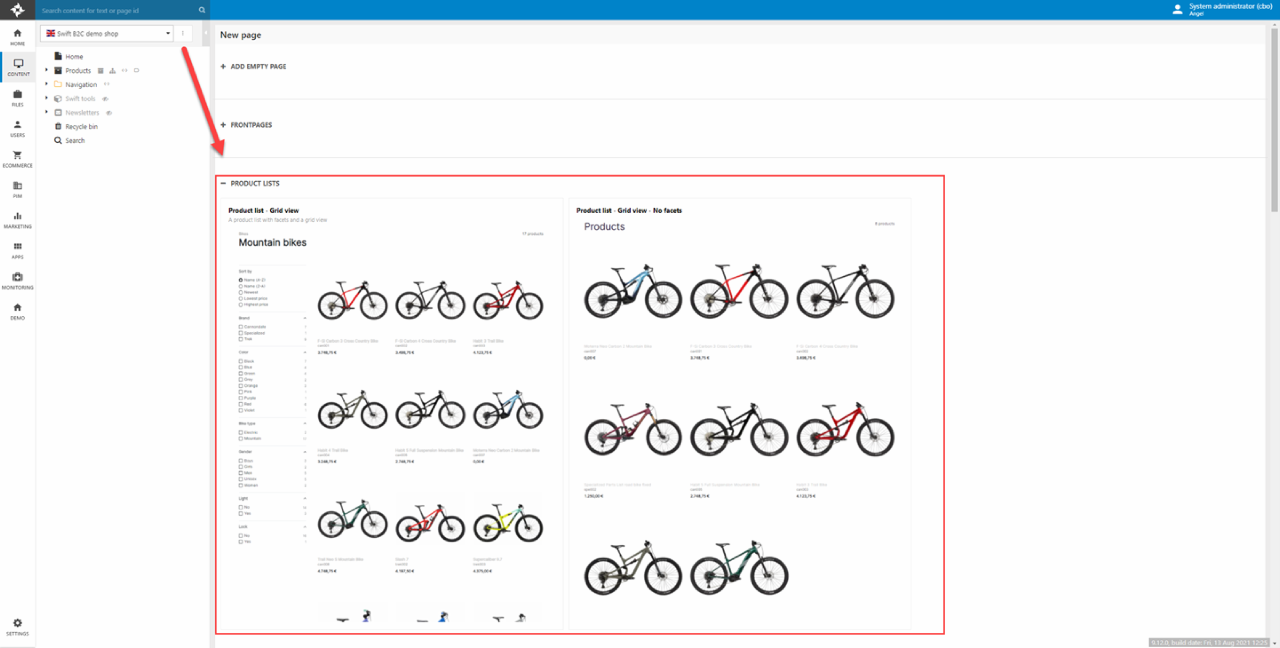Open the Ecommerce section in sidebar
Screen dimensions: 1280x648
[17, 158]
